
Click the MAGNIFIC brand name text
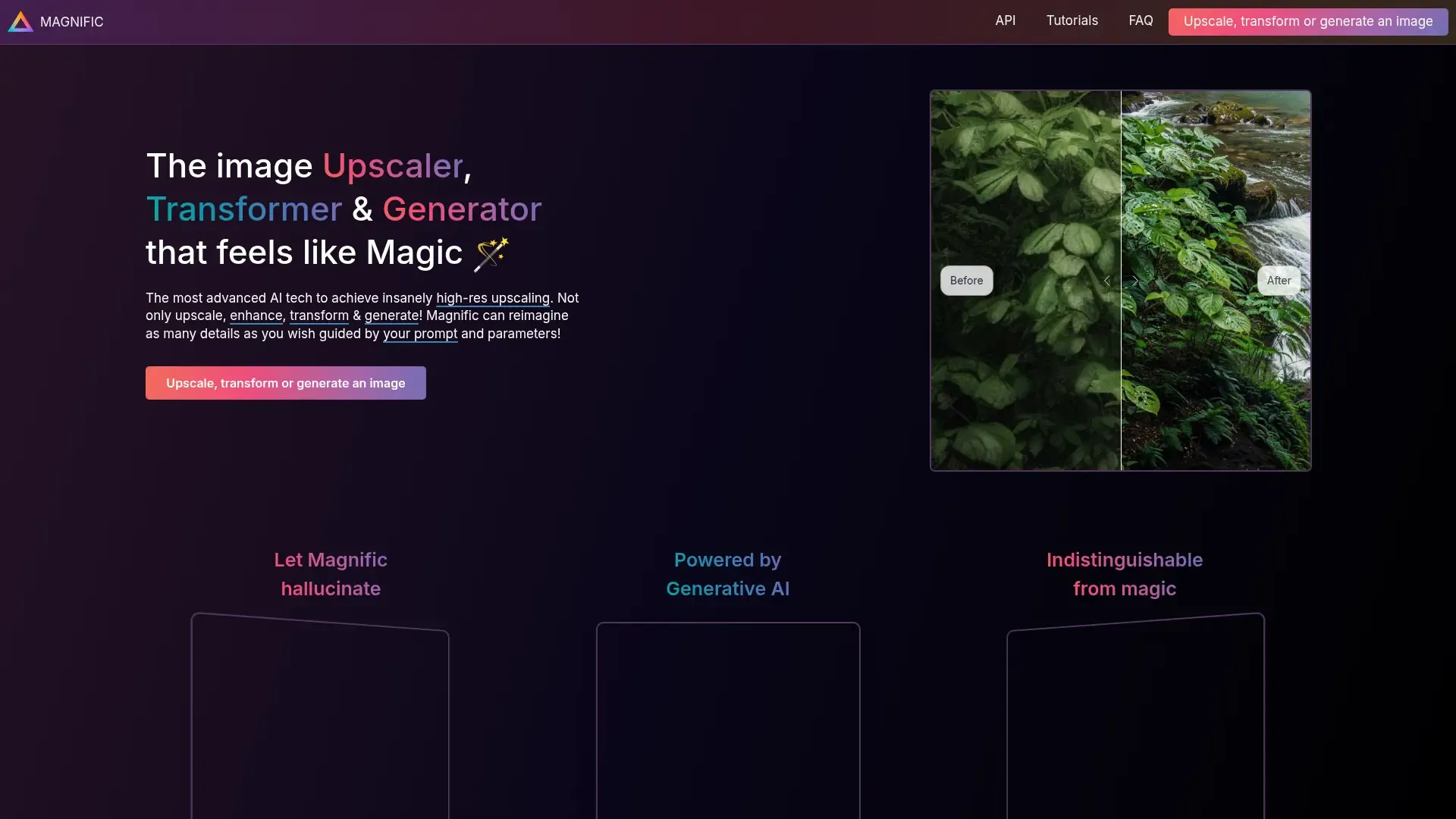[71, 22]
